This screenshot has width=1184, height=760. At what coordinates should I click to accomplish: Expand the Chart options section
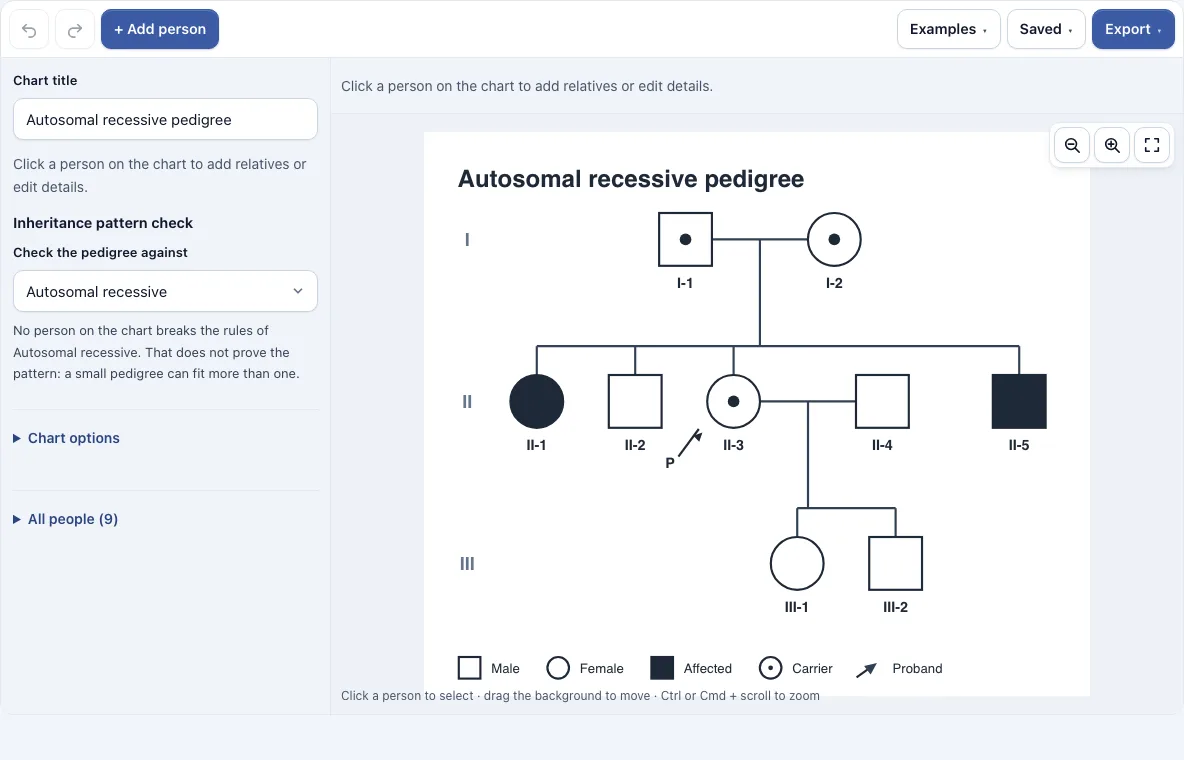(66, 438)
